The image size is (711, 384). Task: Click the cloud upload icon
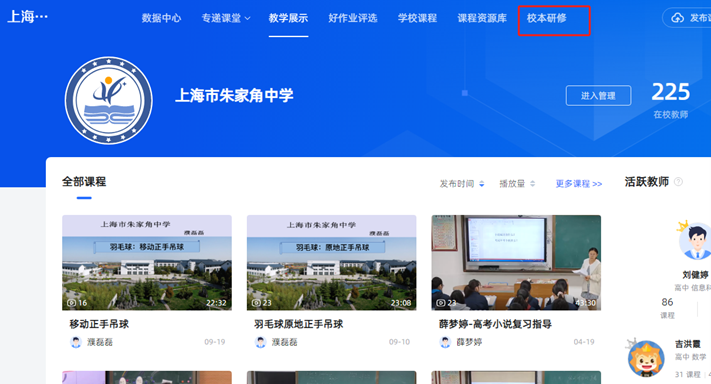677,18
